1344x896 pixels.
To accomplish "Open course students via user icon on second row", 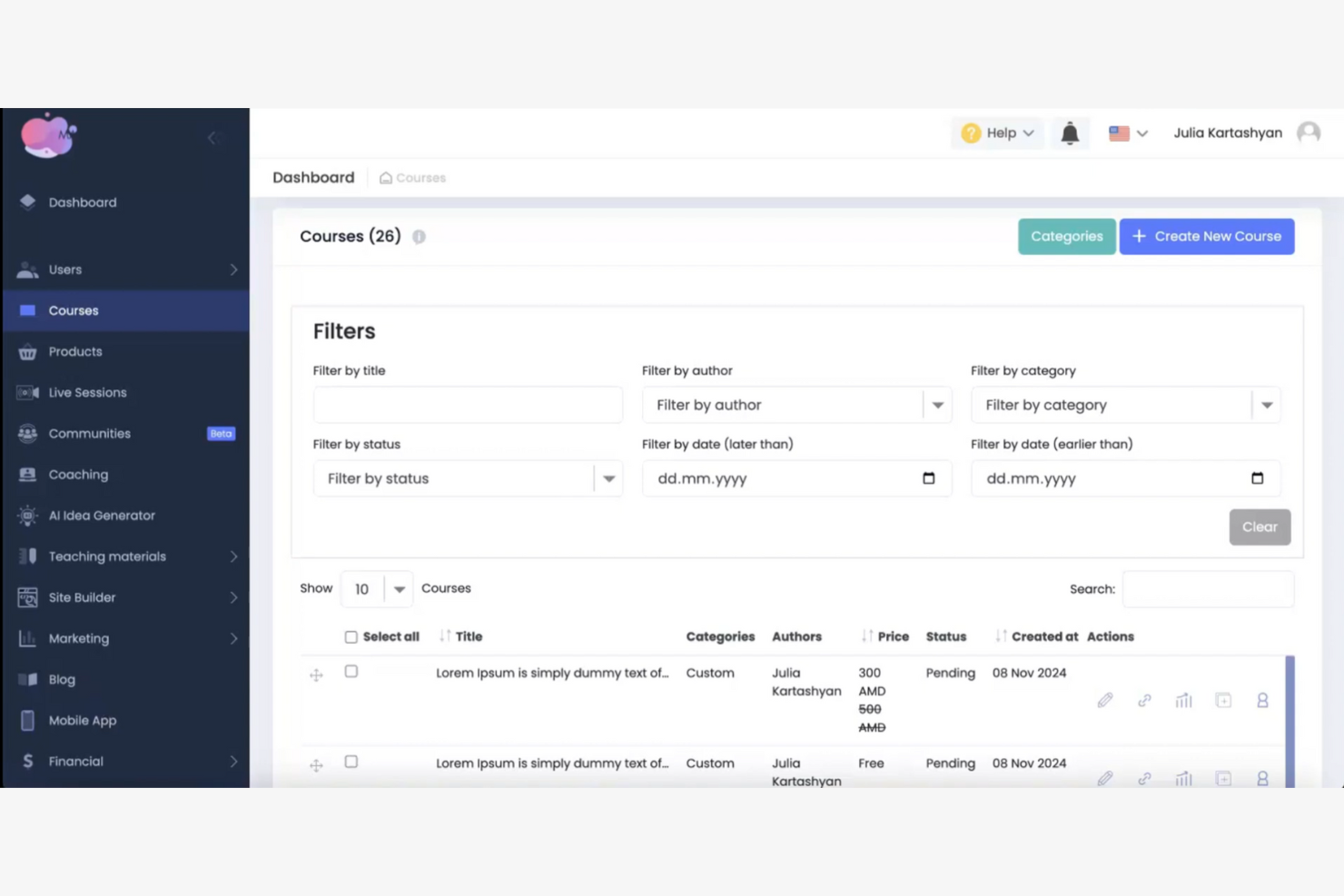I will (1261, 778).
